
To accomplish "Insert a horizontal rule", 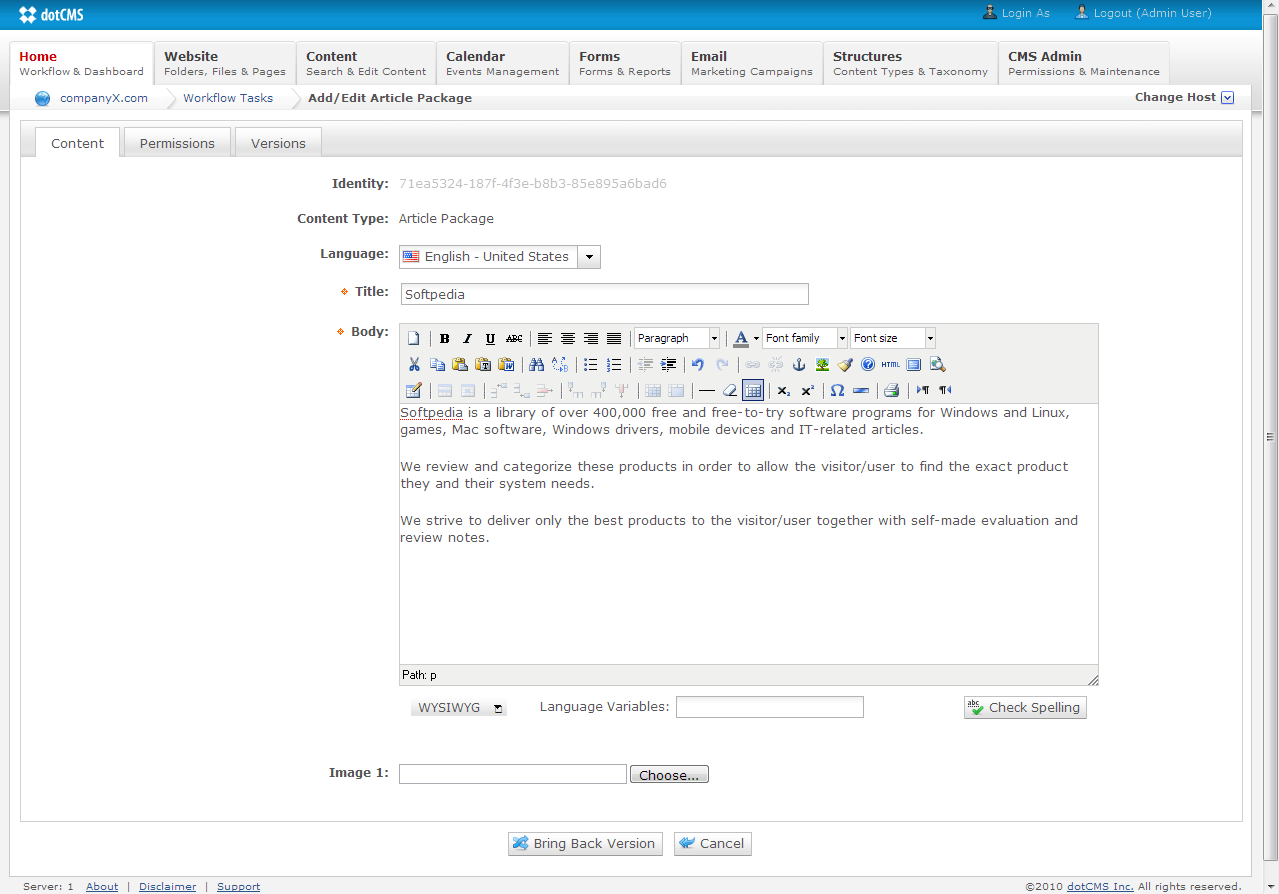I will pos(707,390).
